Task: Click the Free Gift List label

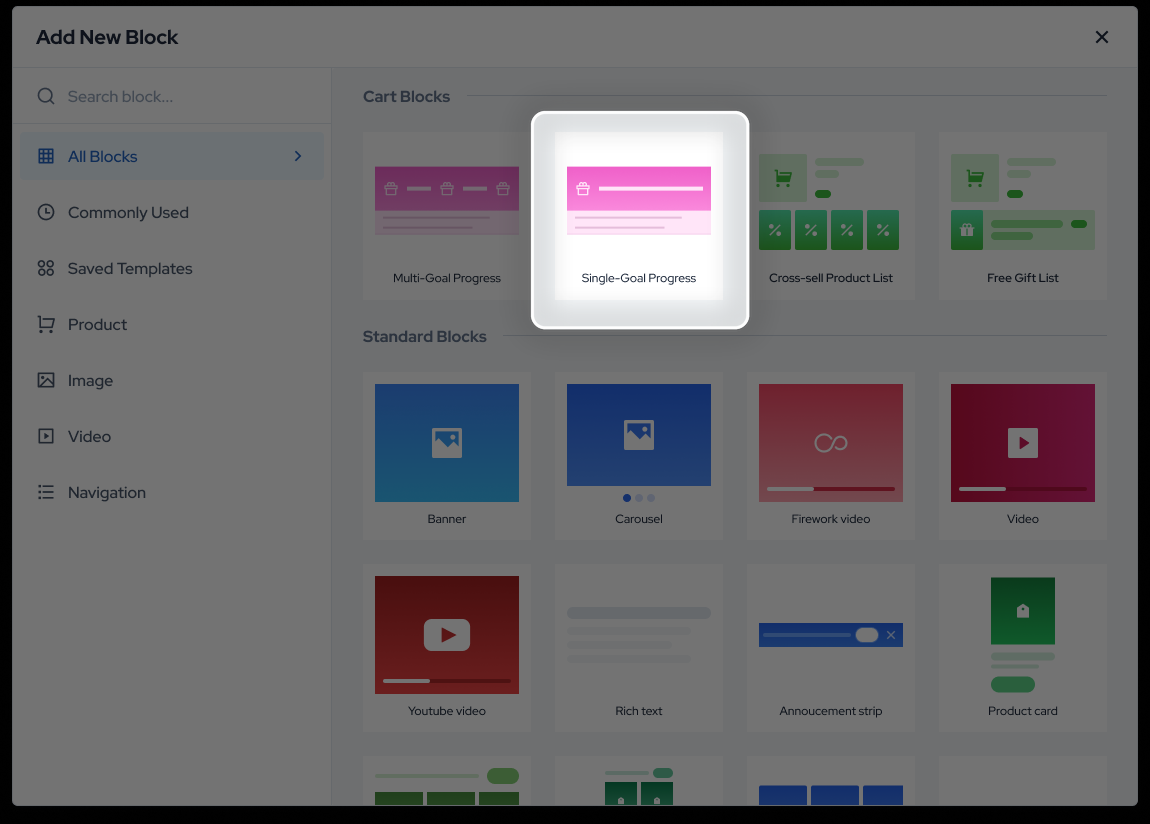Action: coord(1022,278)
